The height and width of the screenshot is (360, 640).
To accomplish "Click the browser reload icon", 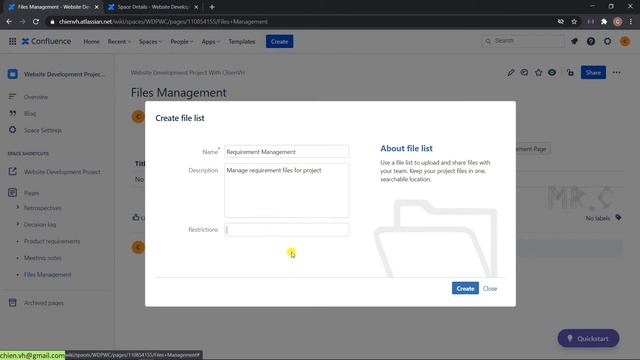I will coord(36,22).
